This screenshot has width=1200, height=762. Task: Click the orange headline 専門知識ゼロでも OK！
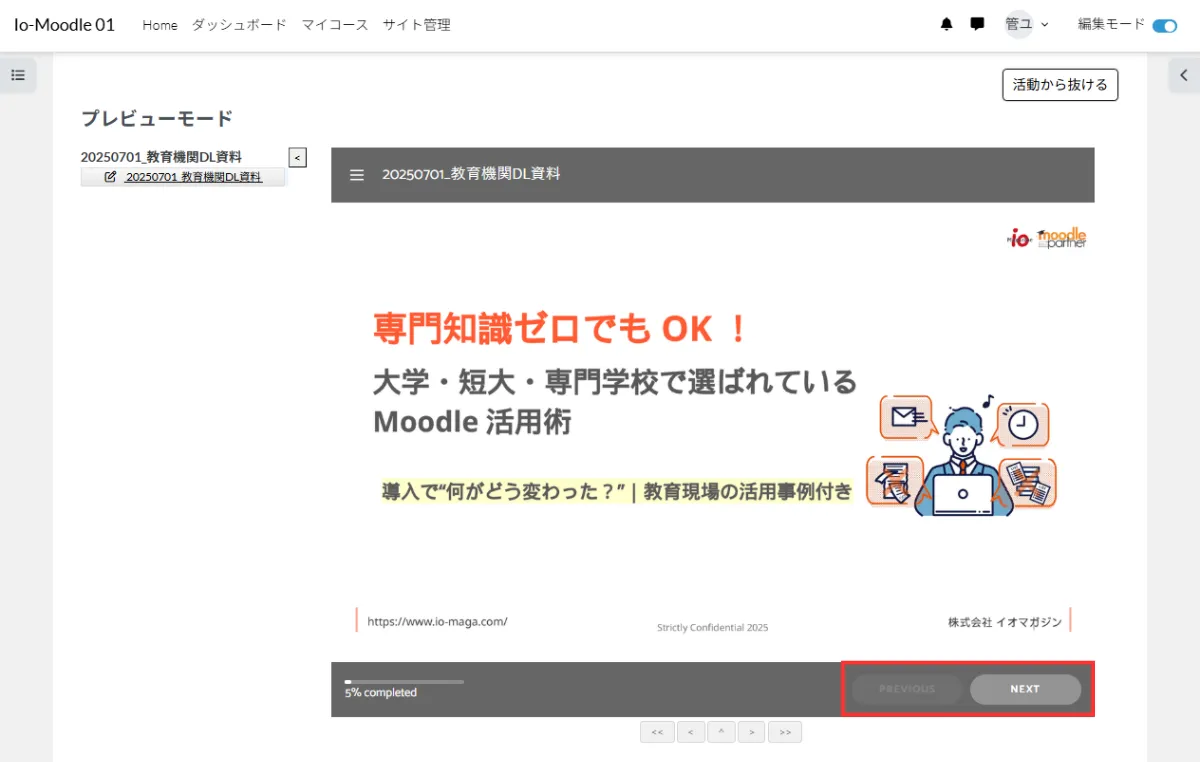pyautogui.click(x=561, y=327)
